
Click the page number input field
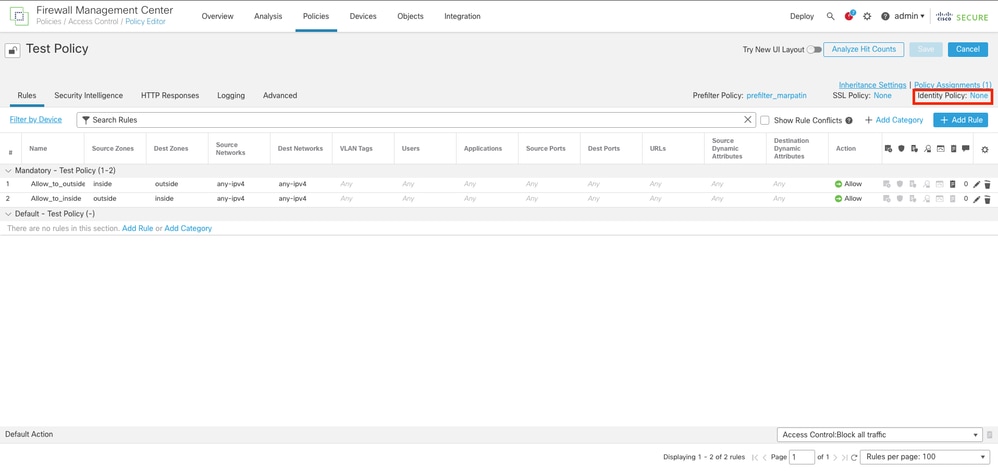pos(802,456)
